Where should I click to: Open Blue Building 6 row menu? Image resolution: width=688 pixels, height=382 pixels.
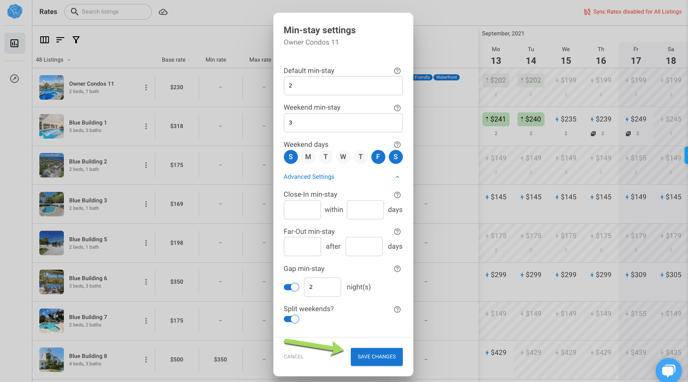click(x=146, y=282)
